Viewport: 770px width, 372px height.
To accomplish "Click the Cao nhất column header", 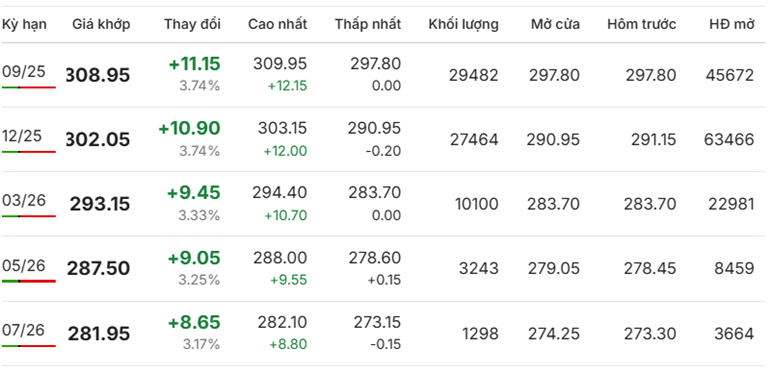I will pos(277,24).
